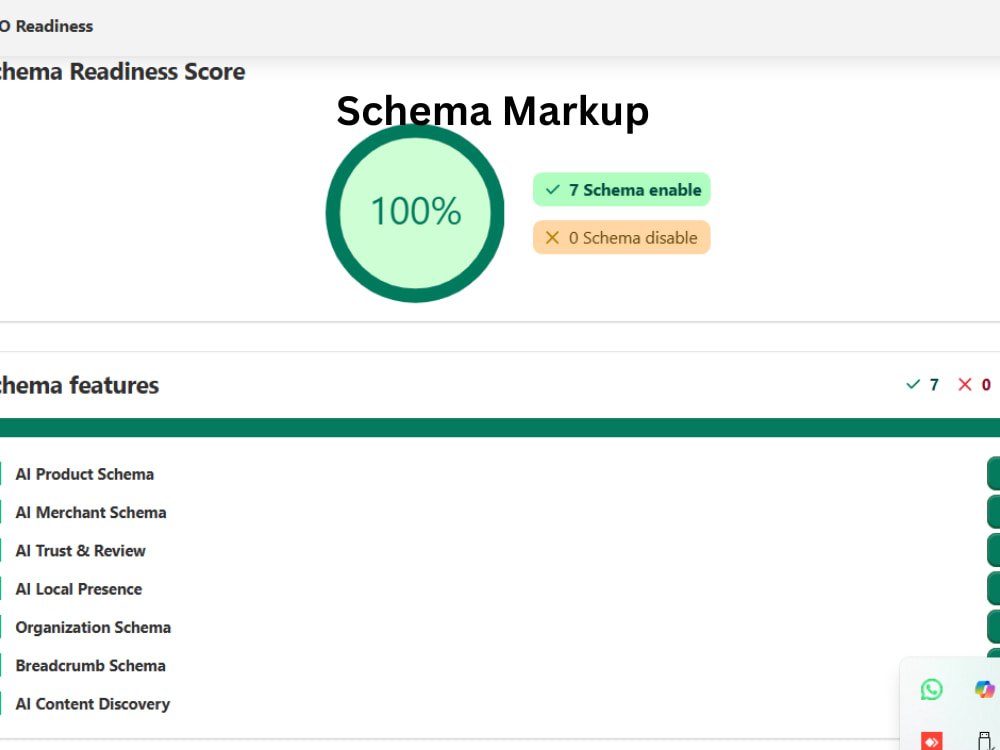Select the Organization Schema row
The height and width of the screenshot is (750, 1000).
500,627
